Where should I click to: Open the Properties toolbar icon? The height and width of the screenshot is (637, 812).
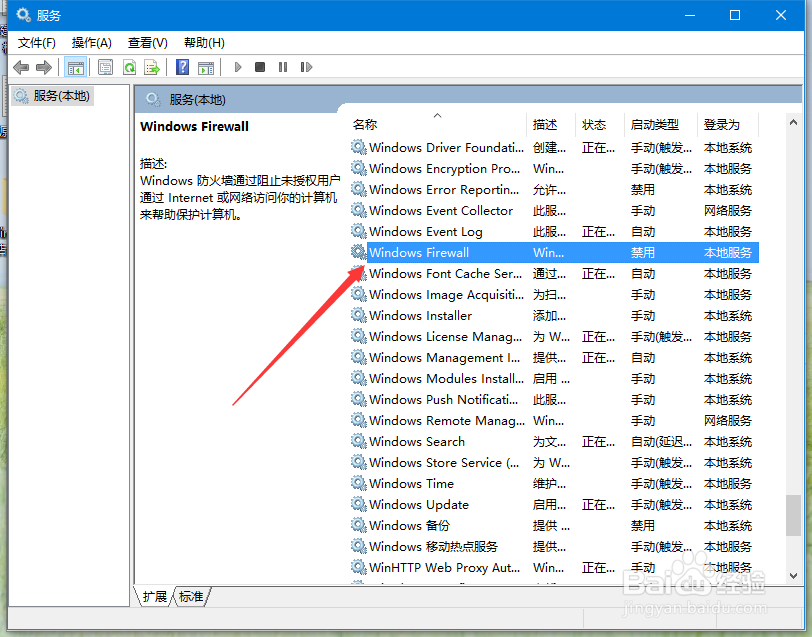pos(106,67)
